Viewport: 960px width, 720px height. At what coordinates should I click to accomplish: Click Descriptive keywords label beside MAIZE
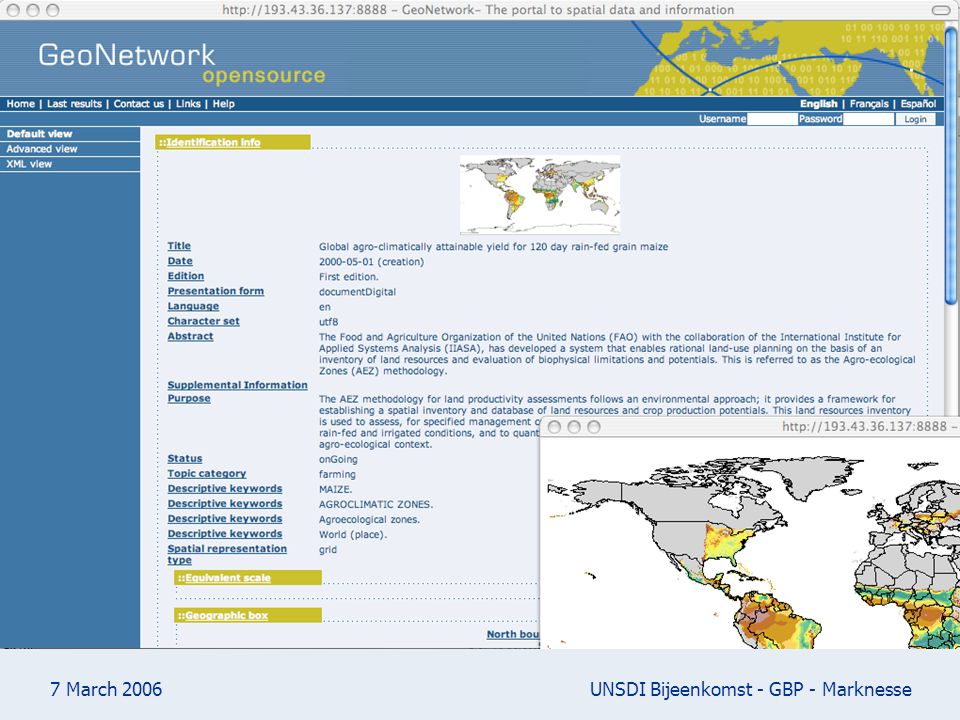tap(225, 489)
